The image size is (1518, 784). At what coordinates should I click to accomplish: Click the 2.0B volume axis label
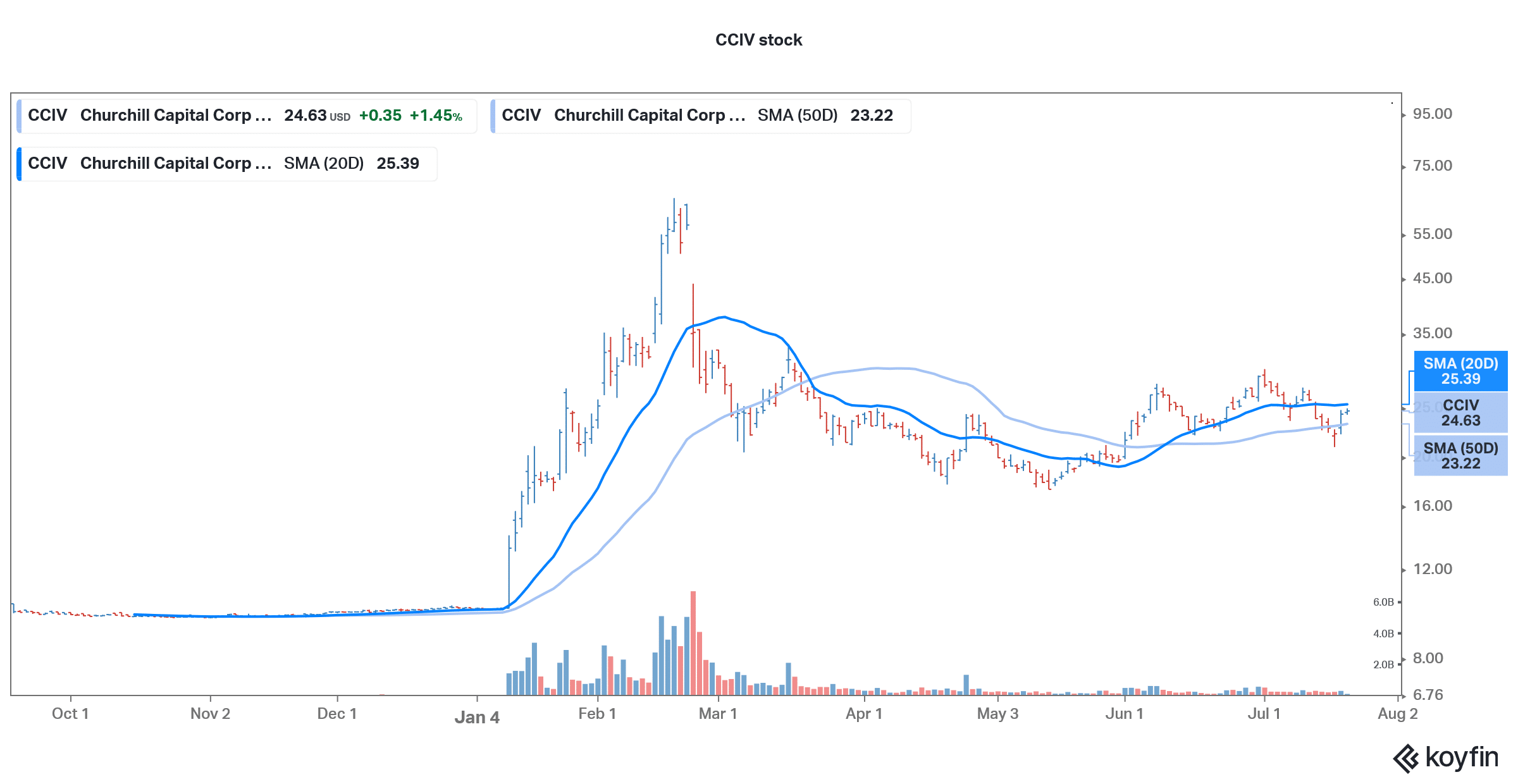point(1383,665)
